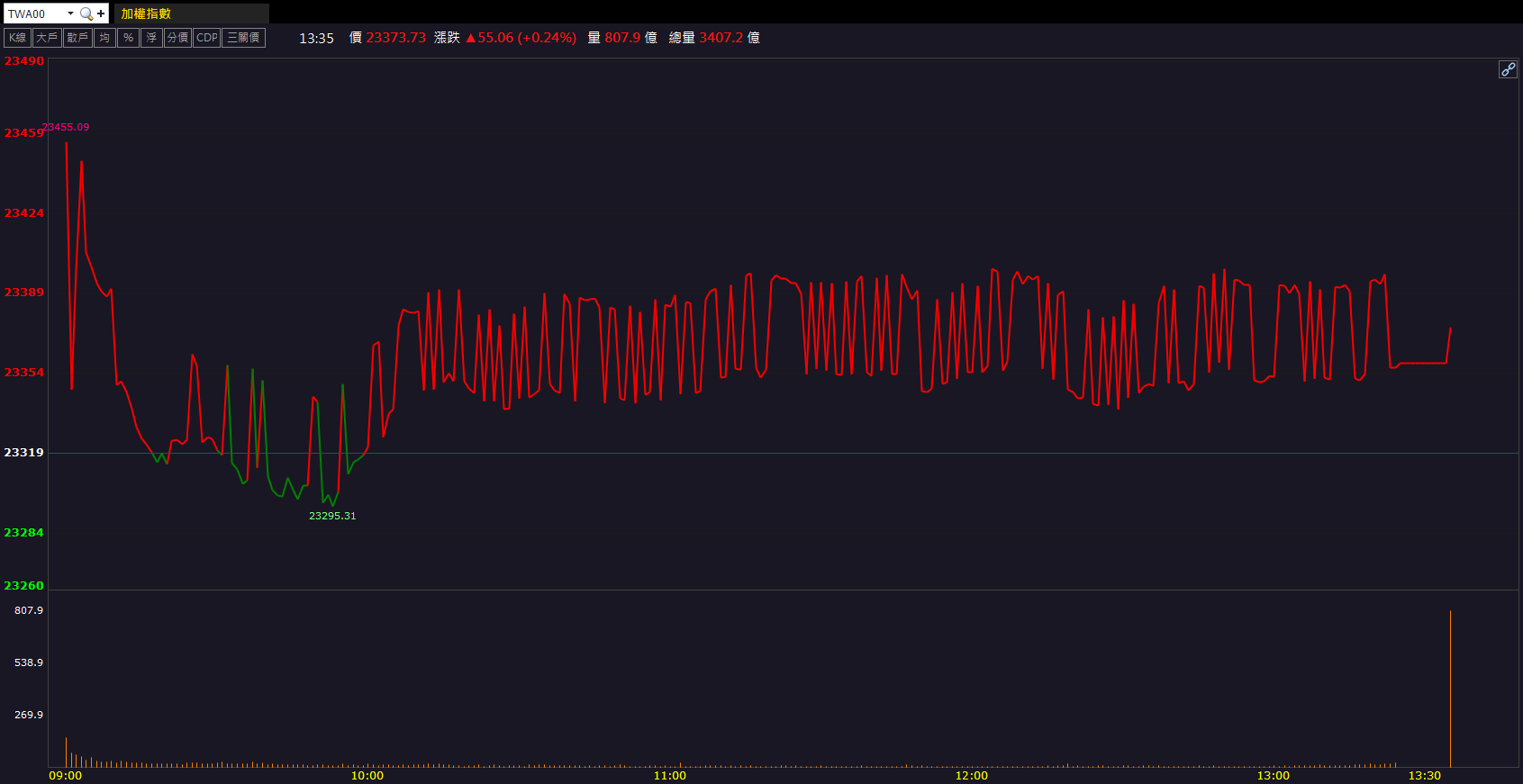Click the tall closing volume bar at 13:30
The image size is (1523, 784).
tap(1450, 689)
